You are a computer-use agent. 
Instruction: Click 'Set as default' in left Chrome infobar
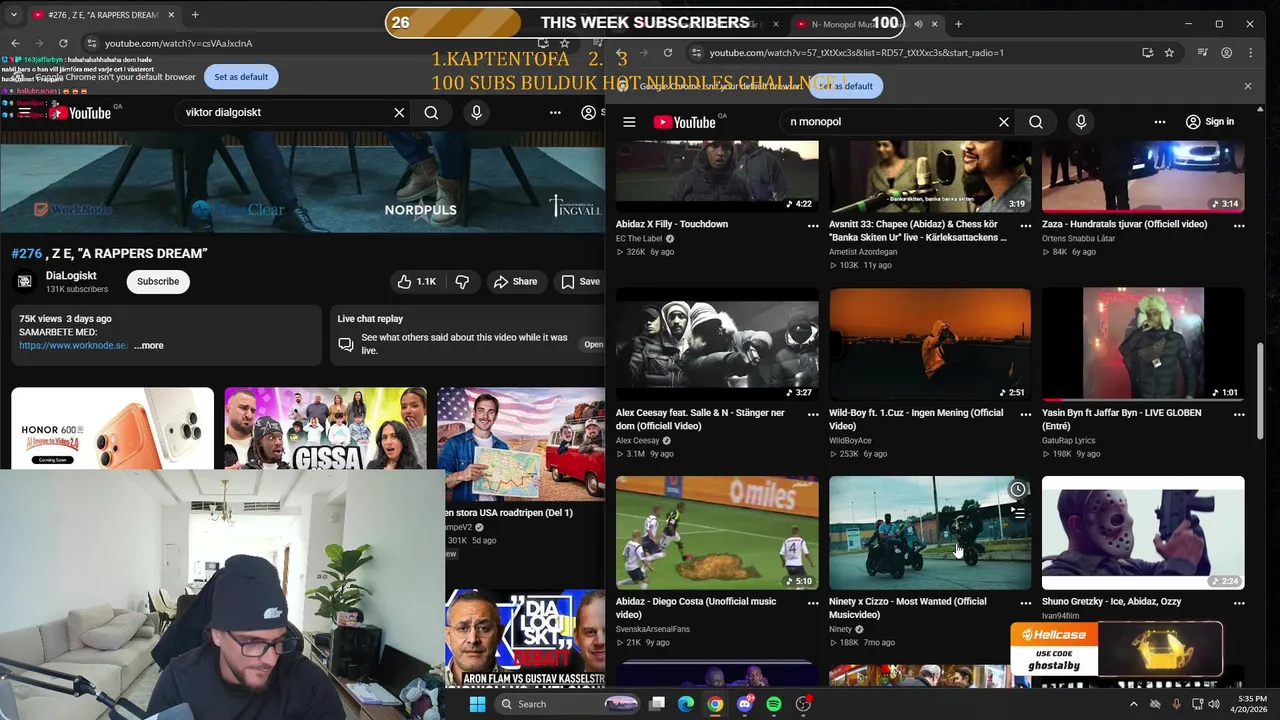click(x=241, y=77)
